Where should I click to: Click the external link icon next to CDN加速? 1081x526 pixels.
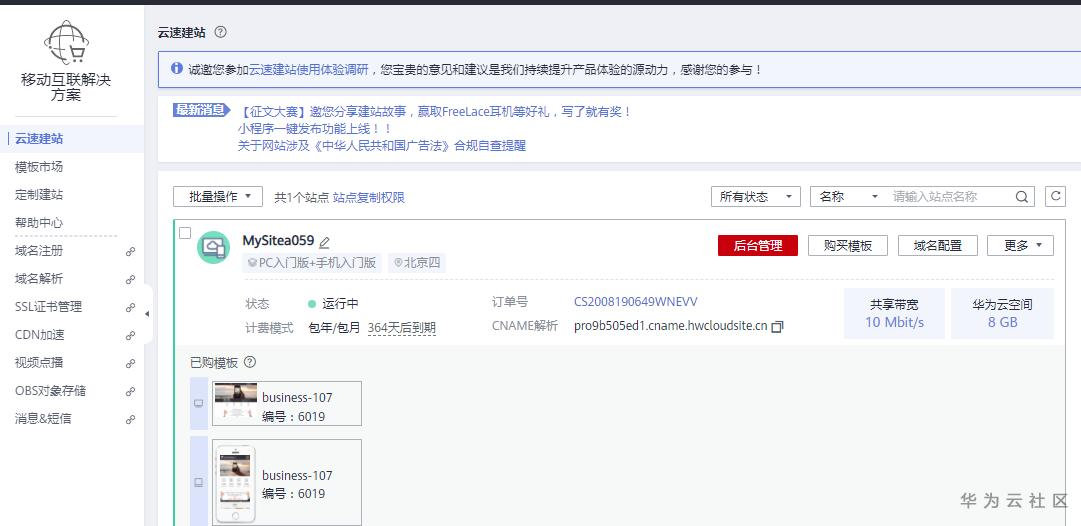coord(130,336)
